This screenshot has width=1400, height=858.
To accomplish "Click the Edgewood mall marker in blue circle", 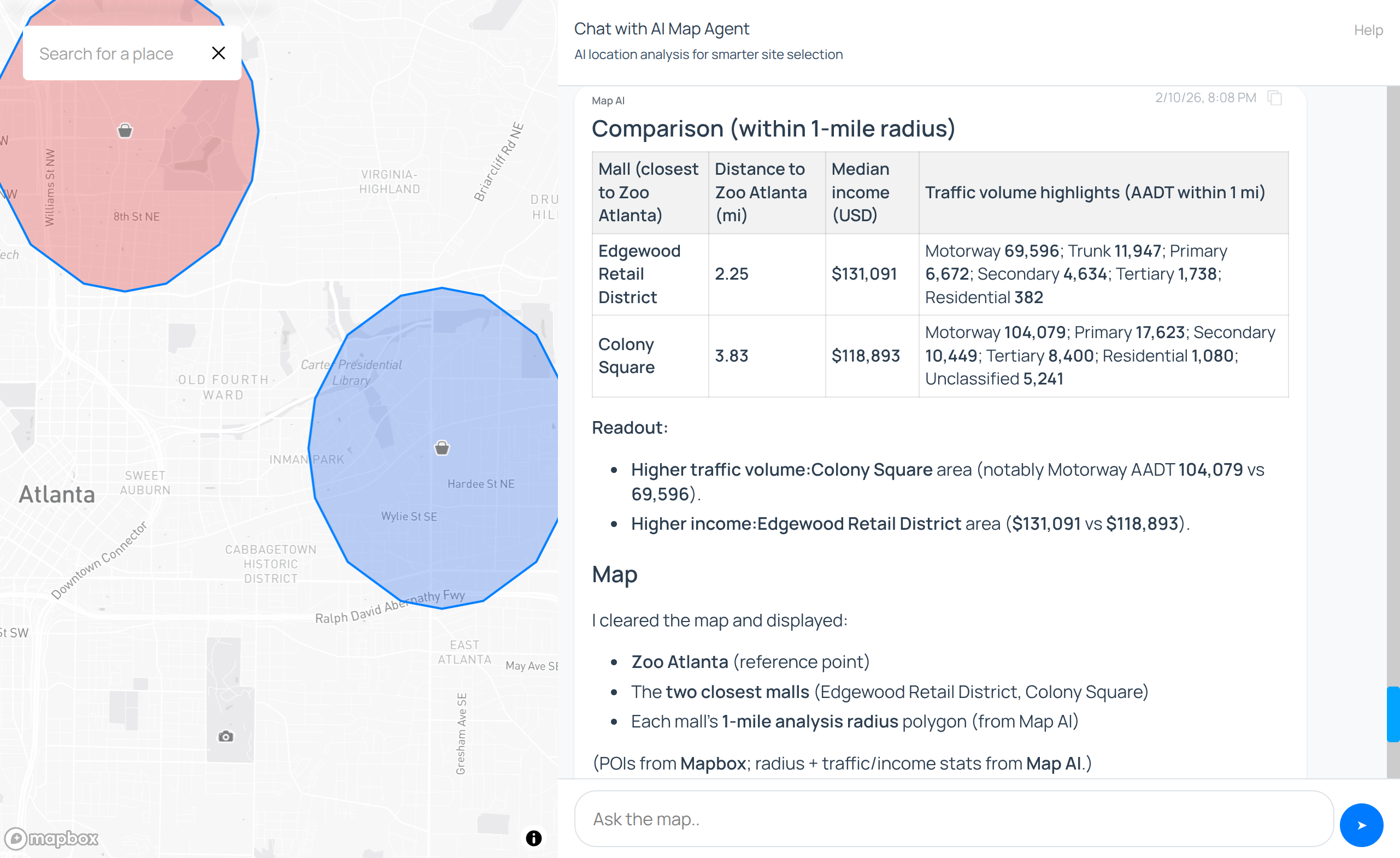I will point(442,448).
